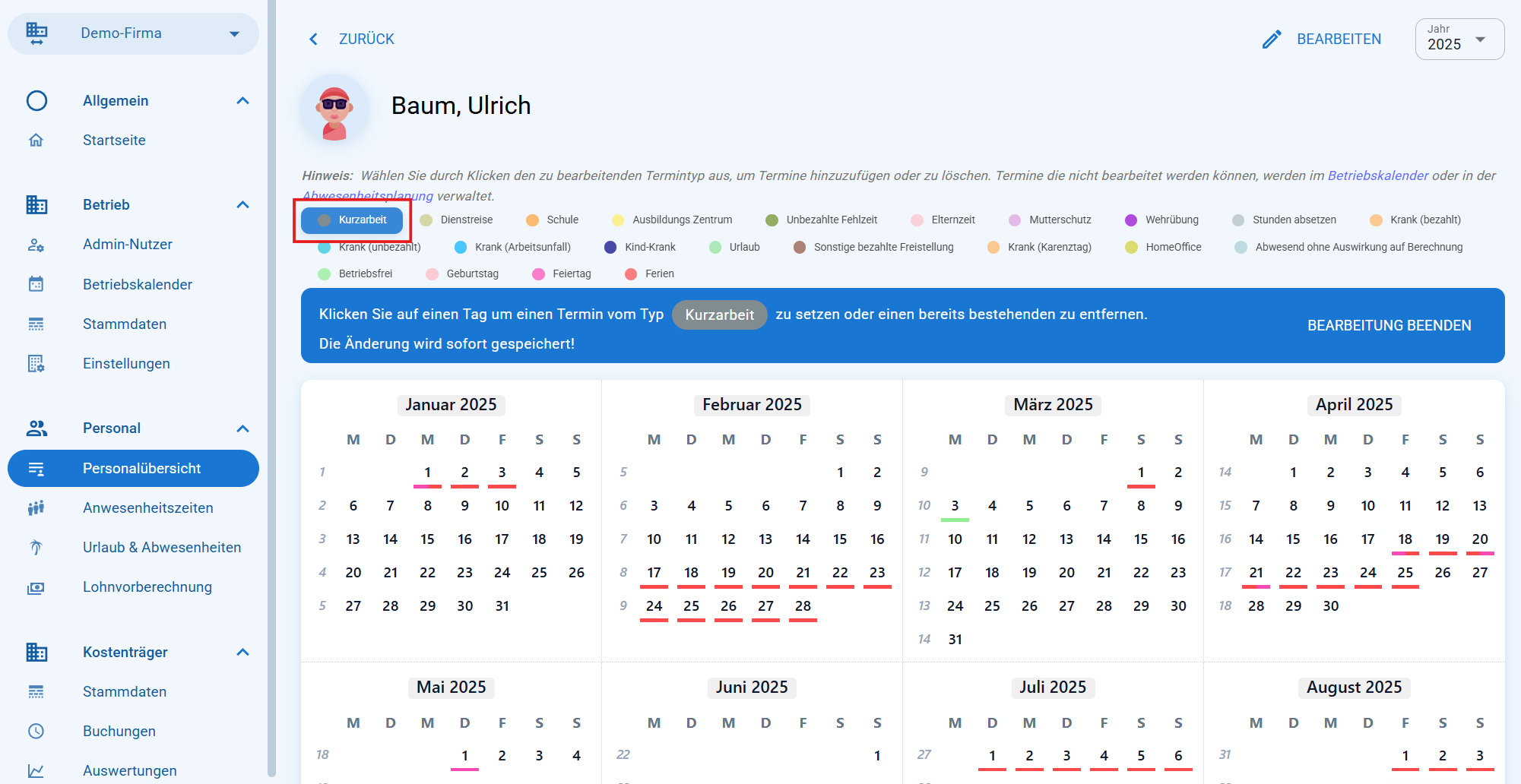This screenshot has height=784, width=1521.
Task: Click Ulrich Baum's avatar picture
Action: point(335,109)
